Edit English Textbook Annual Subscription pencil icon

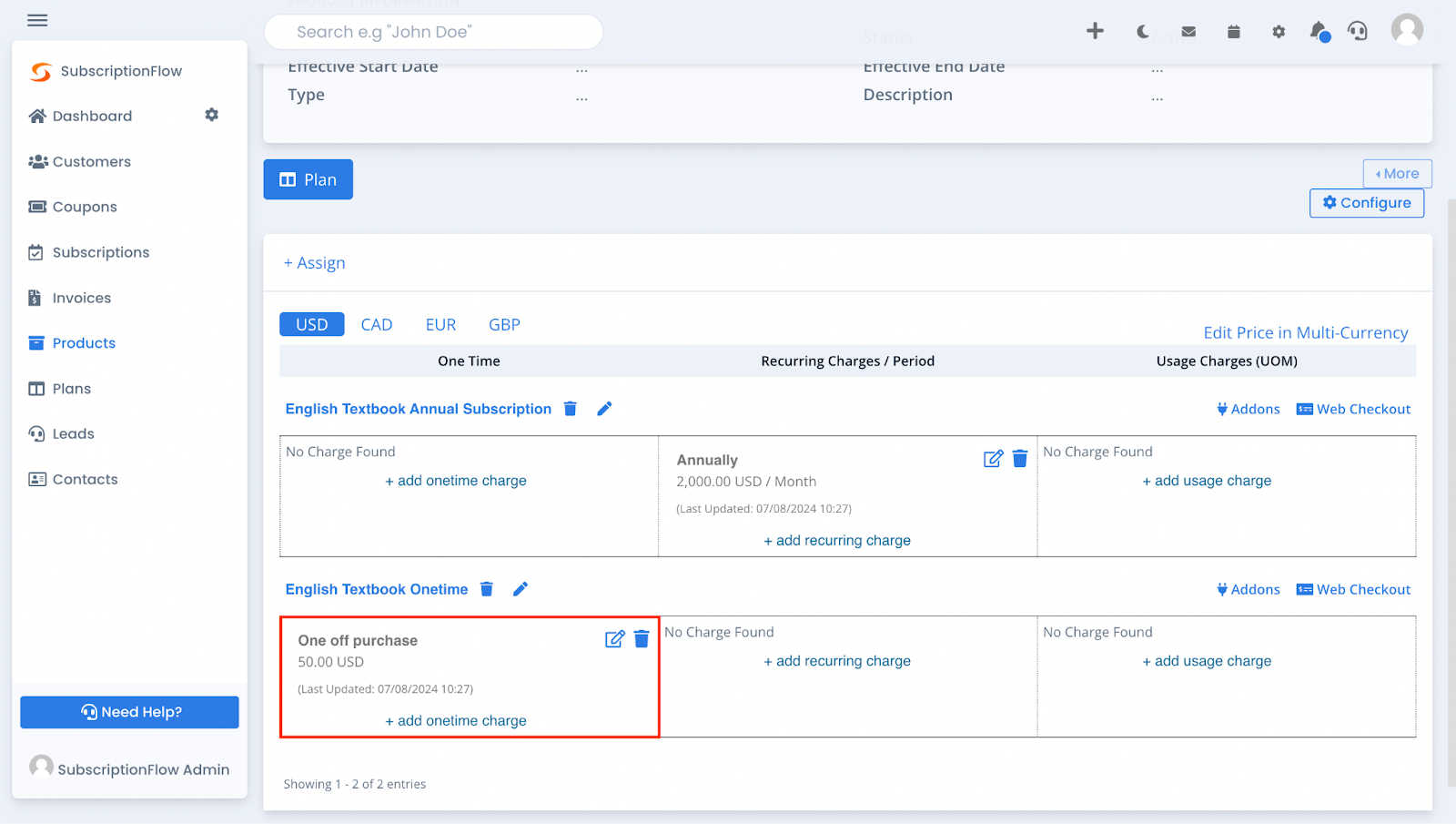pyautogui.click(x=604, y=408)
